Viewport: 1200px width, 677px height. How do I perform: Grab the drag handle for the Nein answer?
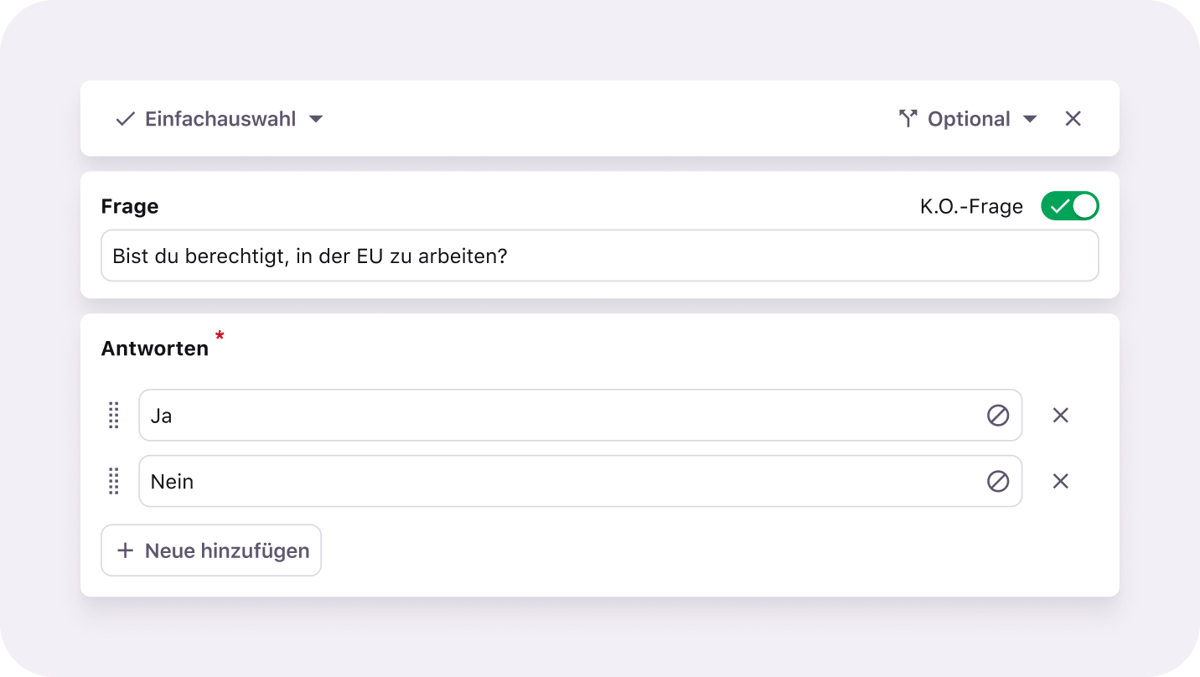coord(114,481)
